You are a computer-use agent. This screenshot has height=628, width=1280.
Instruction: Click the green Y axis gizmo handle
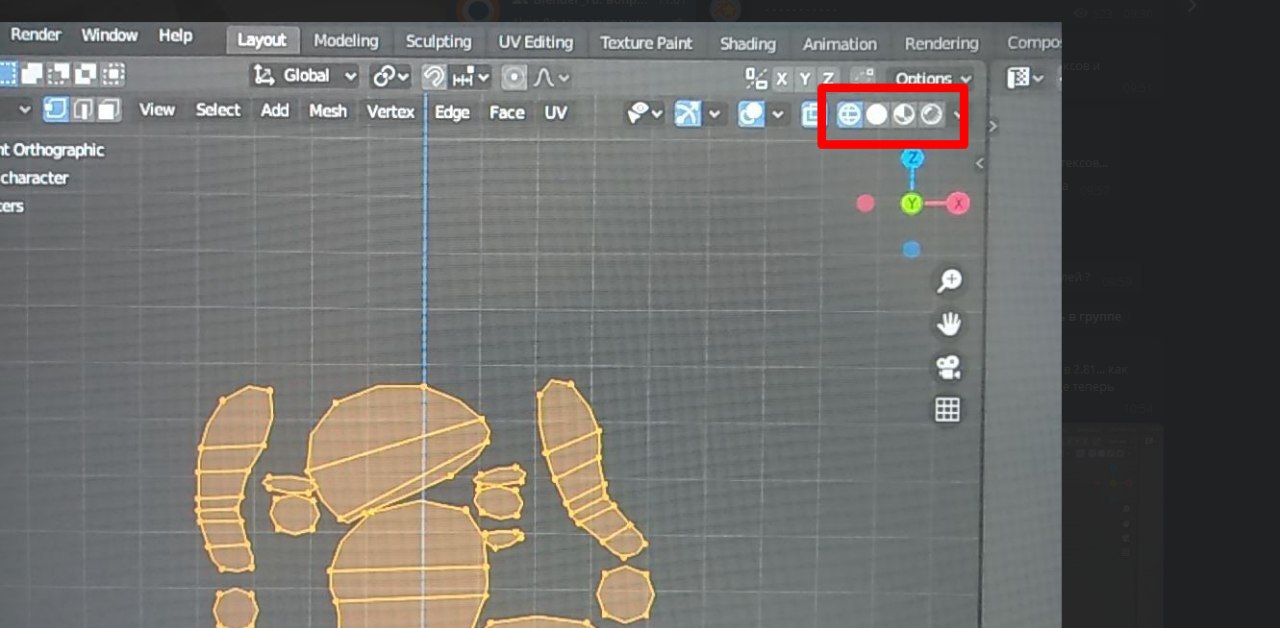912,204
